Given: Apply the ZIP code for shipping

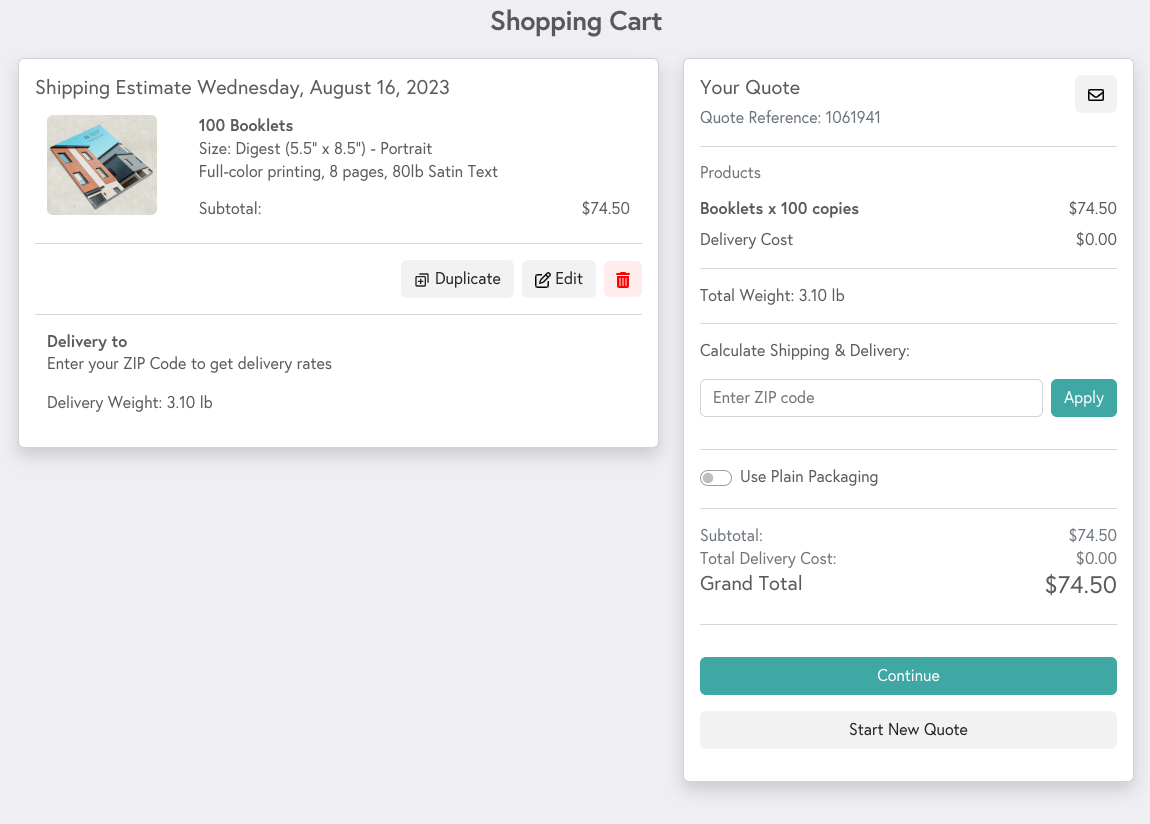Looking at the screenshot, I should [x=1083, y=398].
